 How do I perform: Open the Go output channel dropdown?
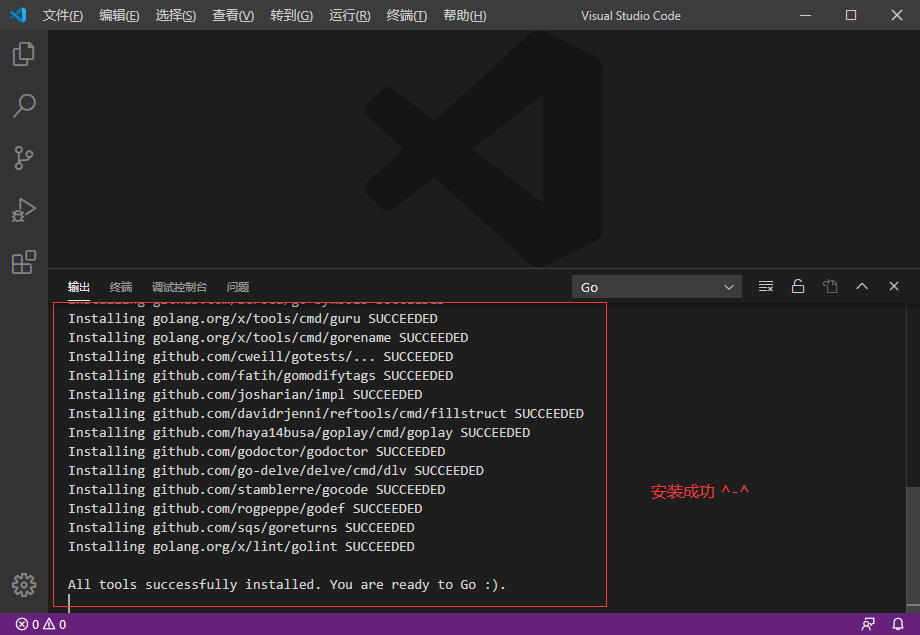click(656, 286)
